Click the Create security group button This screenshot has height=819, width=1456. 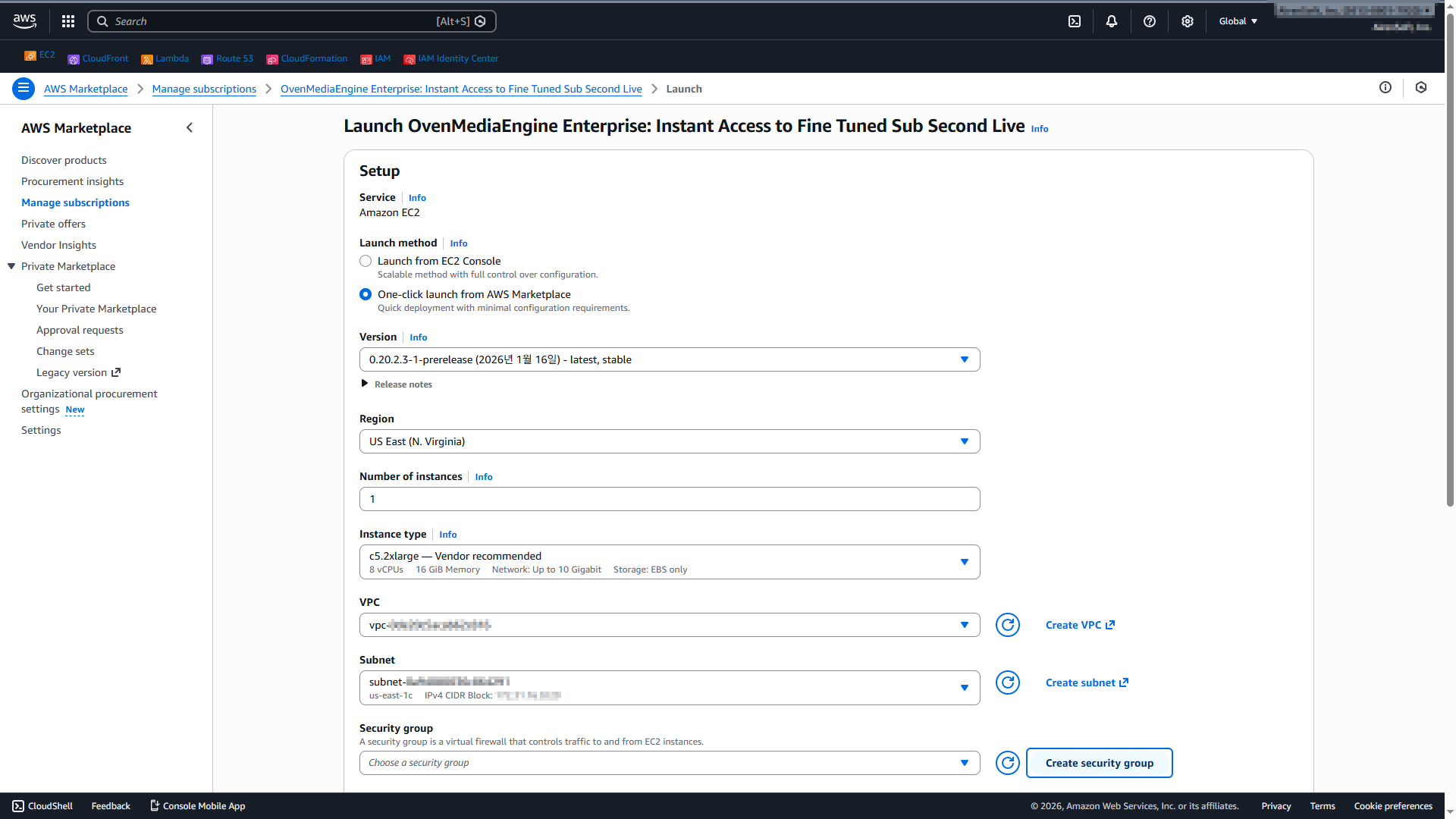click(1099, 763)
